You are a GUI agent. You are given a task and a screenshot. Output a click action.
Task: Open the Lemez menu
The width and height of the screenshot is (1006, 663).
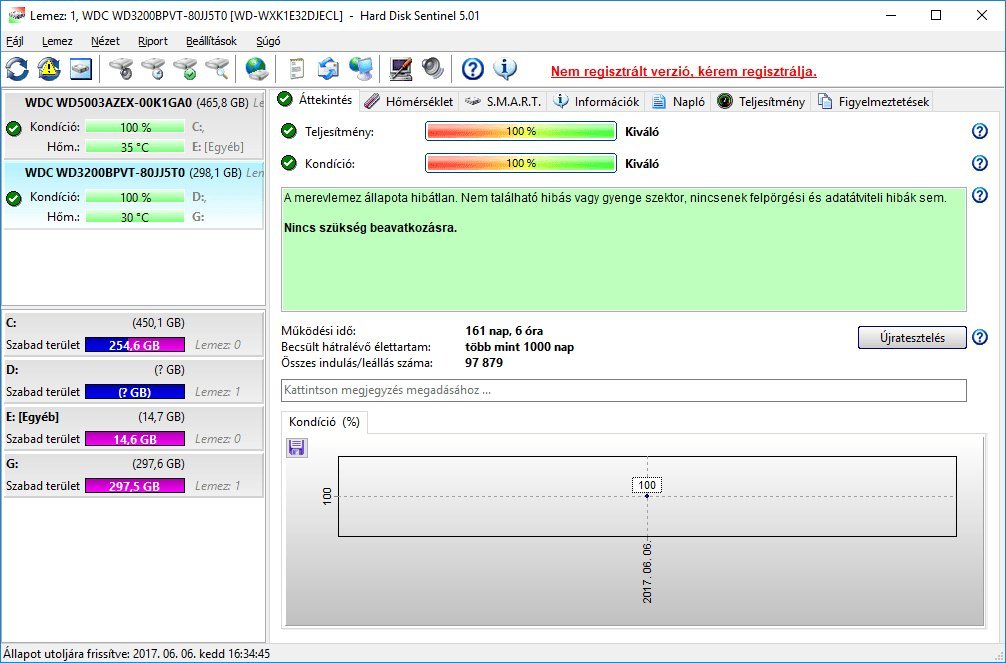point(57,41)
